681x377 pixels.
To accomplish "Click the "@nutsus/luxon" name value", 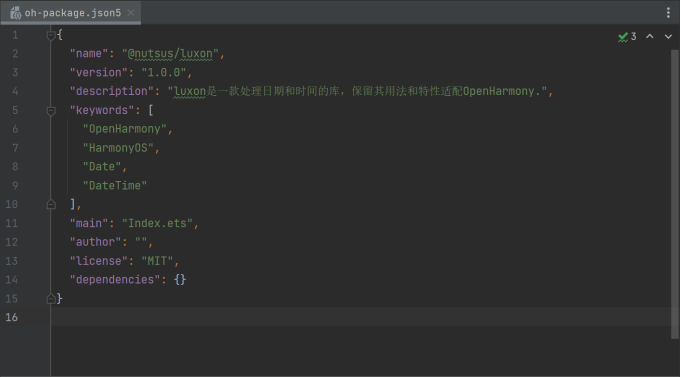I will click(x=170, y=54).
